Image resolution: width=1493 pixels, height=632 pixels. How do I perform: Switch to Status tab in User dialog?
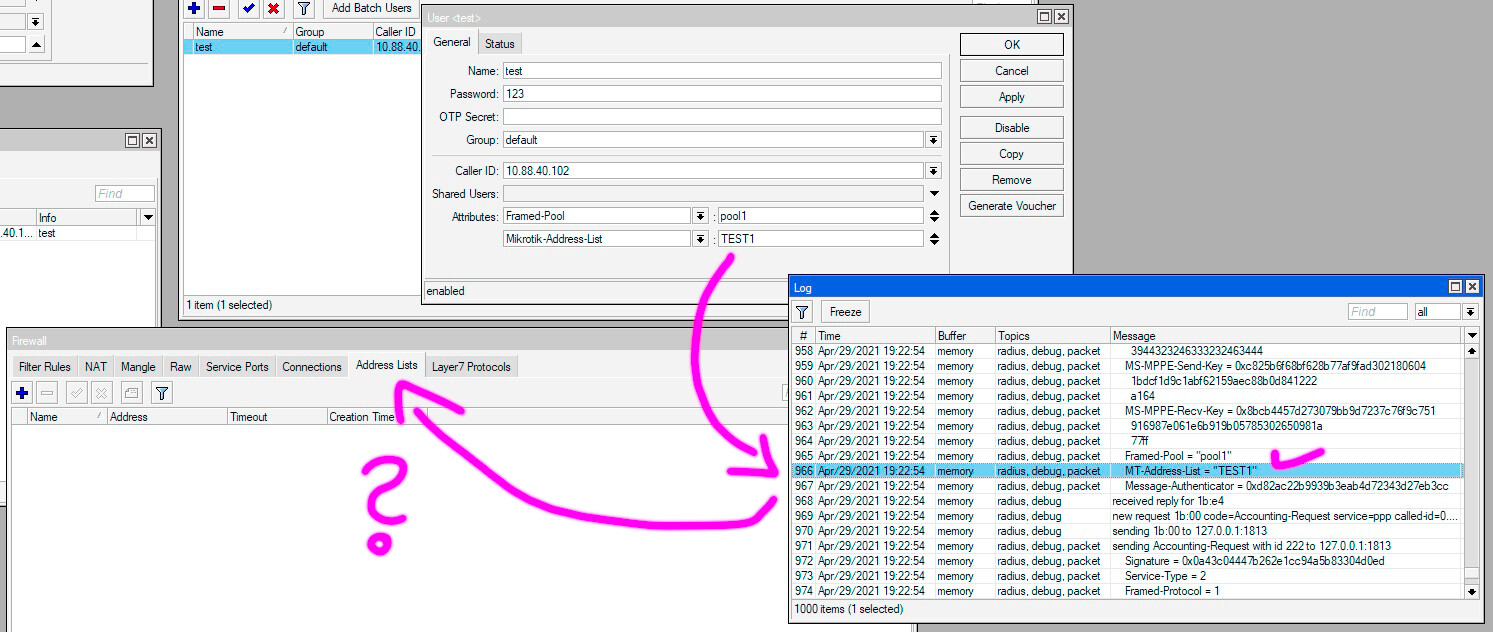pyautogui.click(x=500, y=44)
